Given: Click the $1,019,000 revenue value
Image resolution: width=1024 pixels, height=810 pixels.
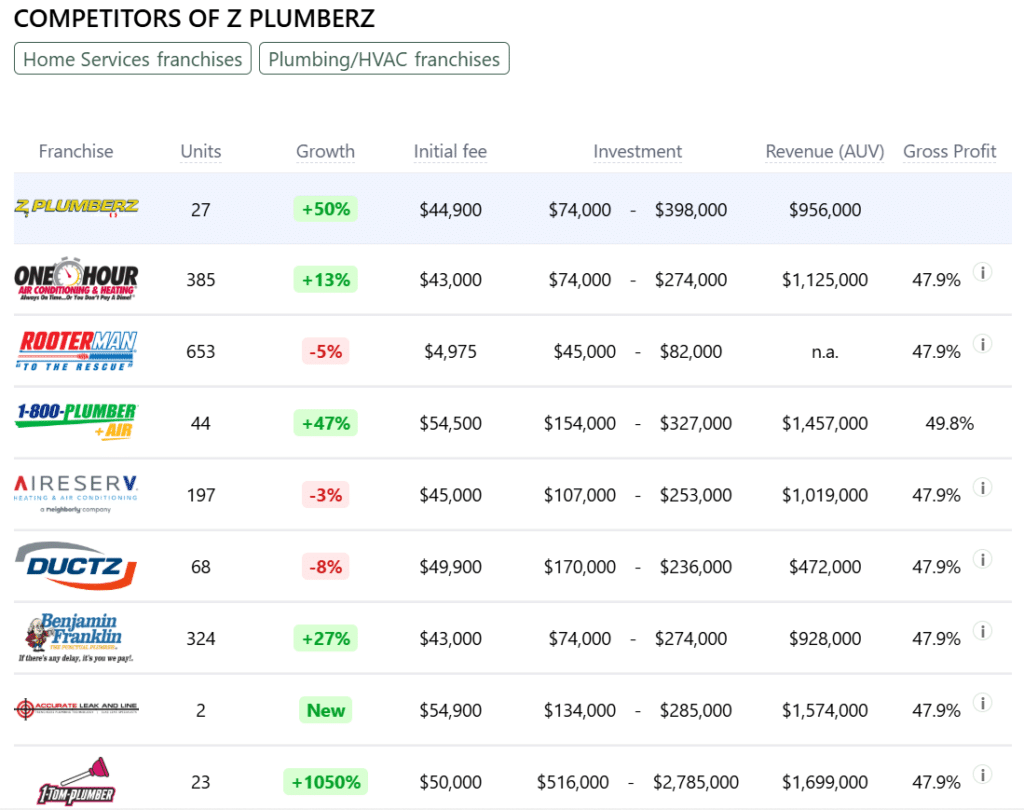Looking at the screenshot, I should 825,495.
